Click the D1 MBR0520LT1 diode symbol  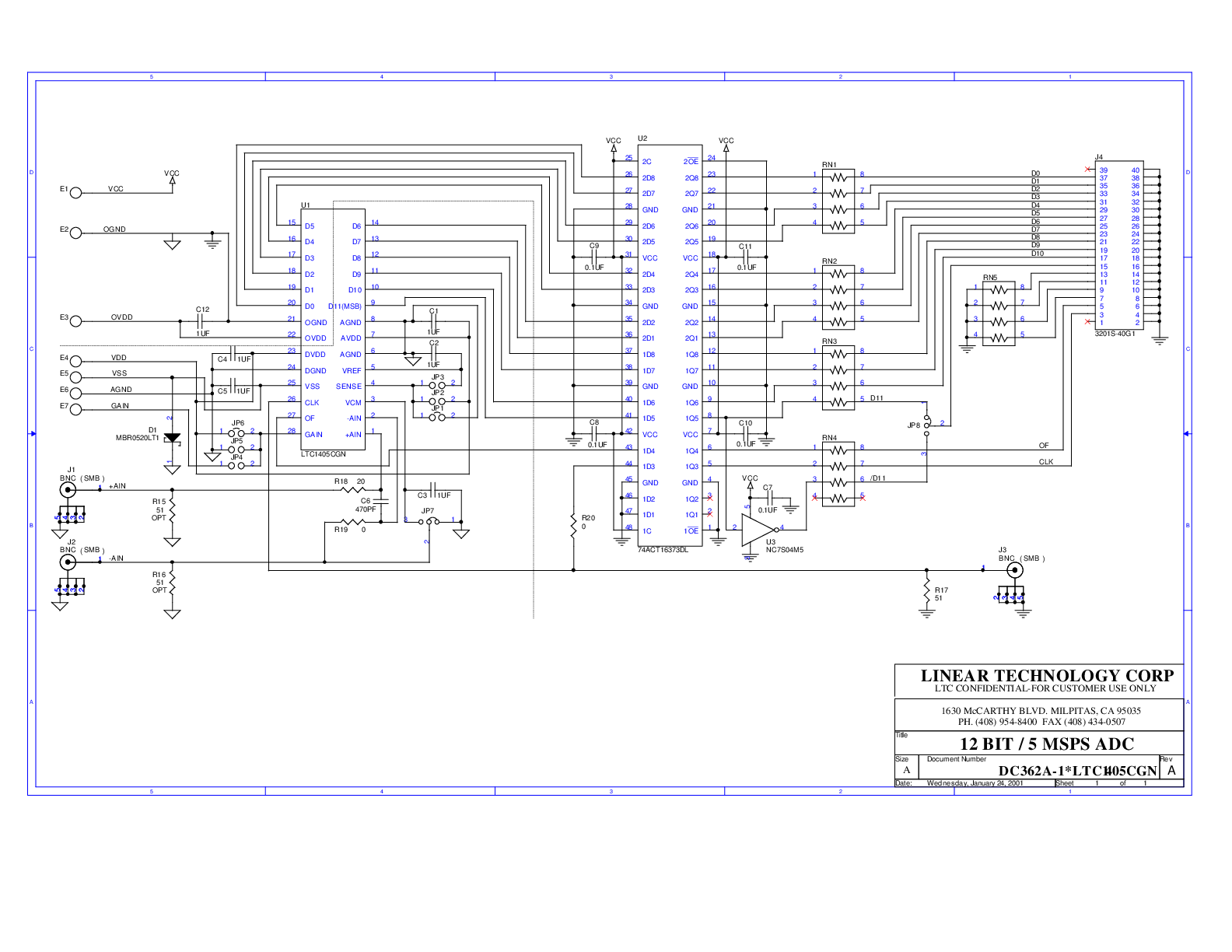coord(172,439)
